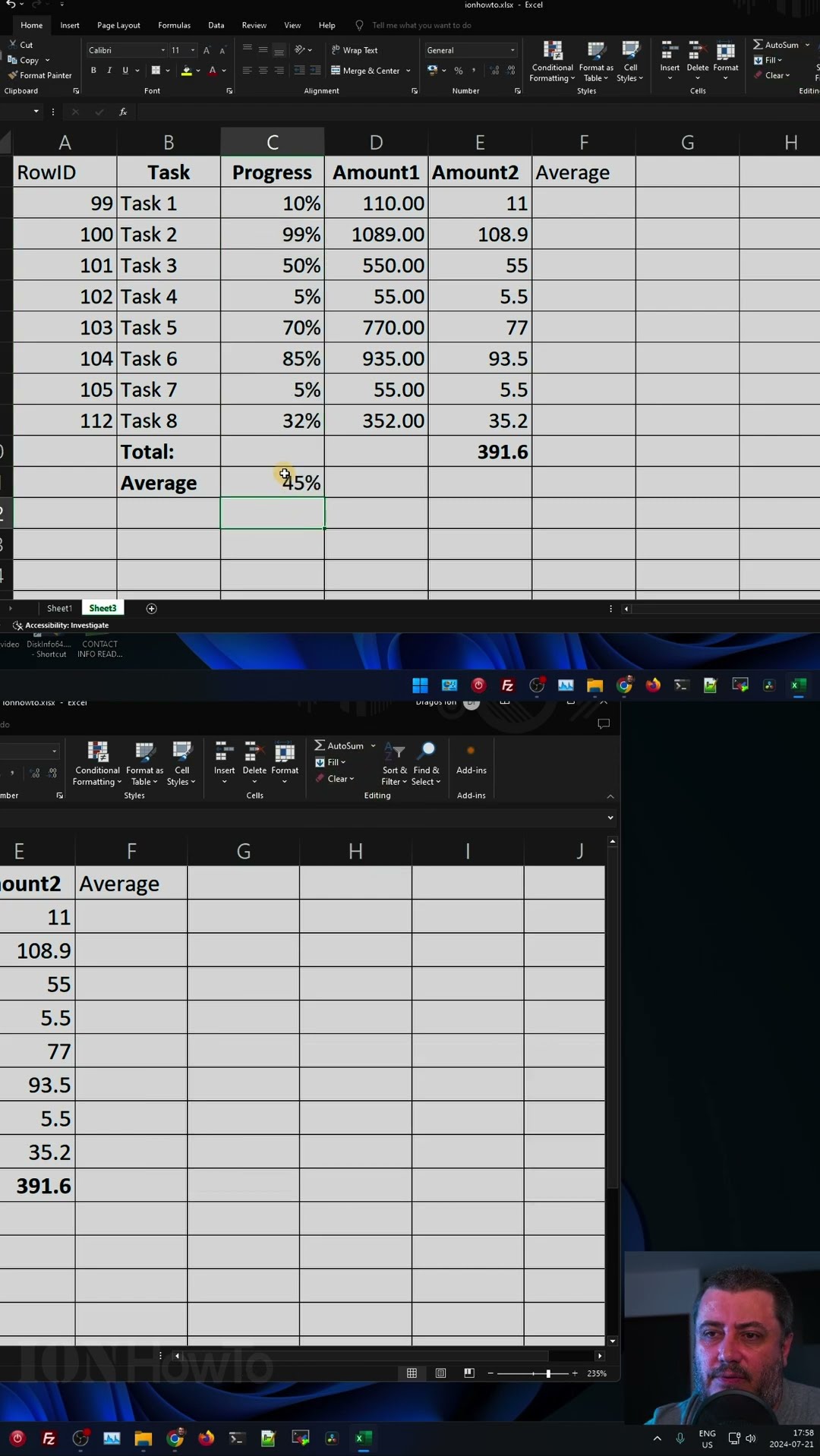Click the Orientation text angle icon
820x1456 pixels.
pos(301,50)
